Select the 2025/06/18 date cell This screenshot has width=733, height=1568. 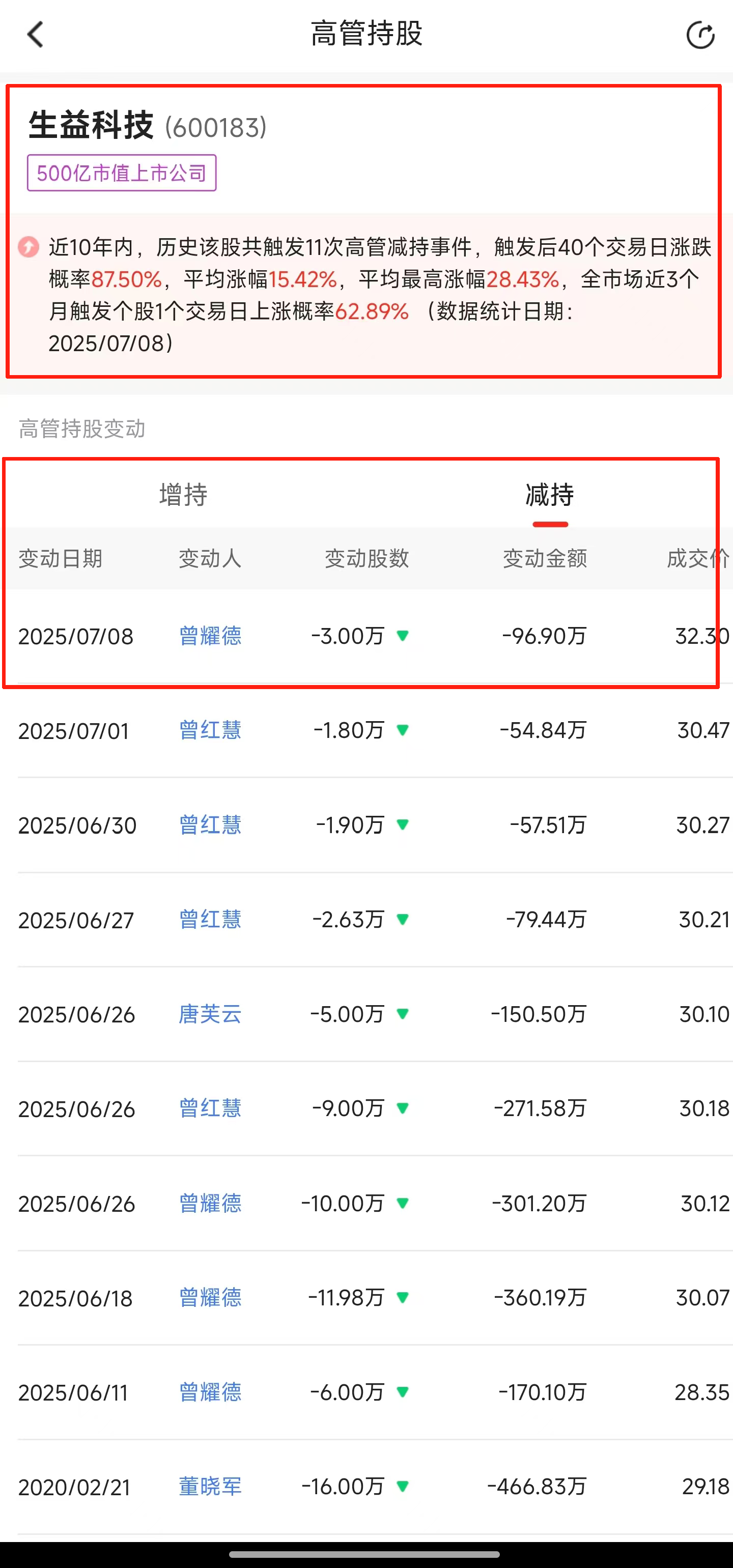point(75,1298)
